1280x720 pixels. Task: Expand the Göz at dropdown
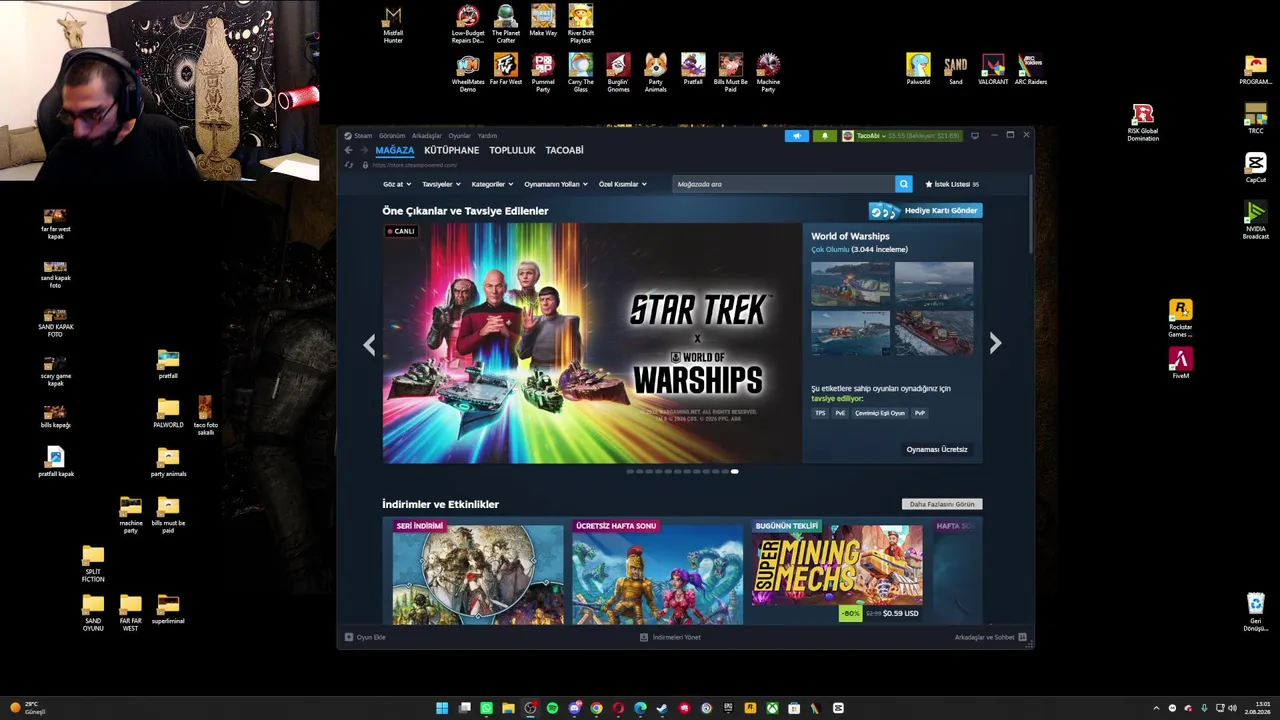(x=395, y=184)
